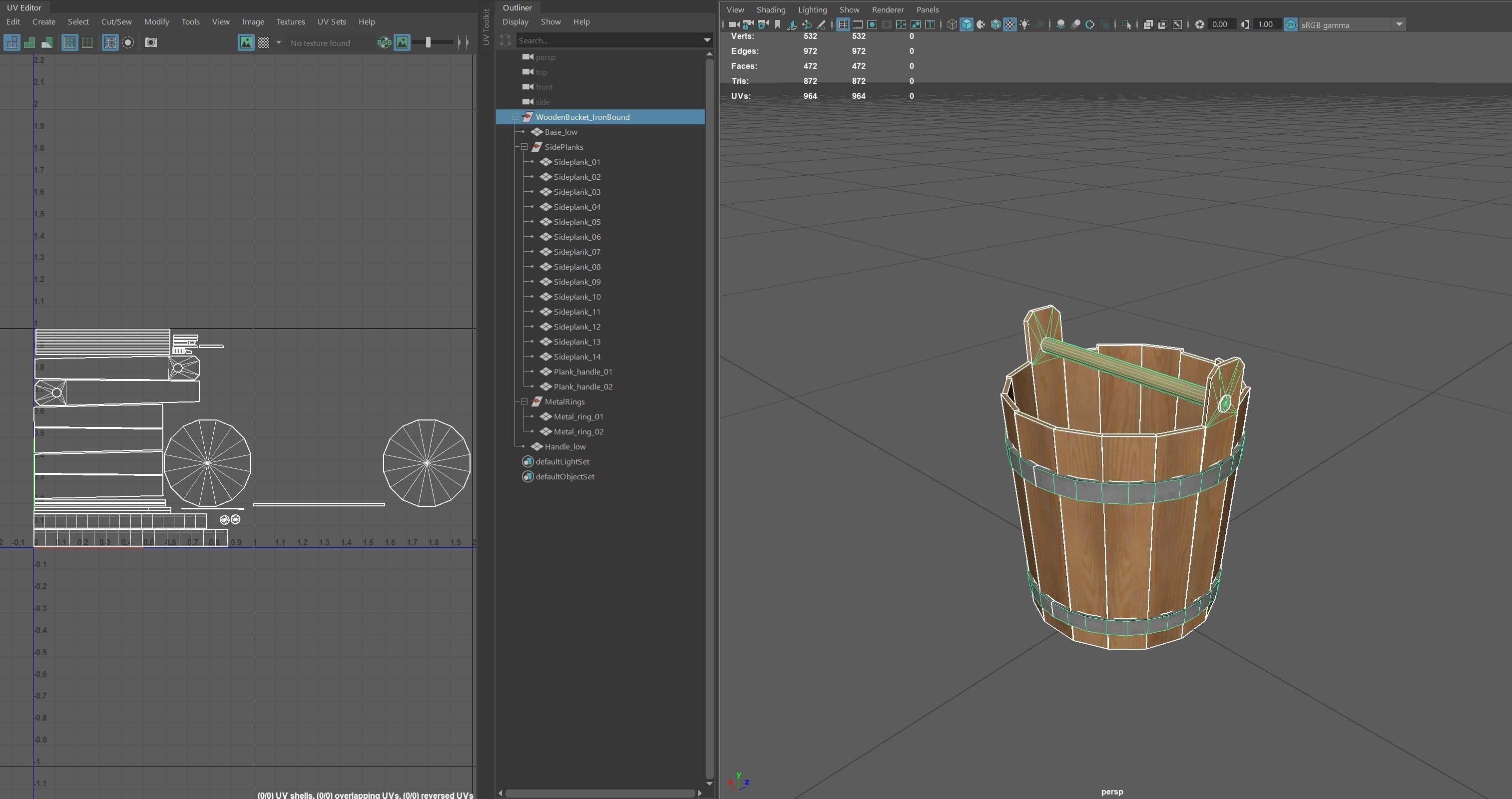Toggle the film gate icon
Viewport: 1512px width, 799px height.
coord(858,24)
